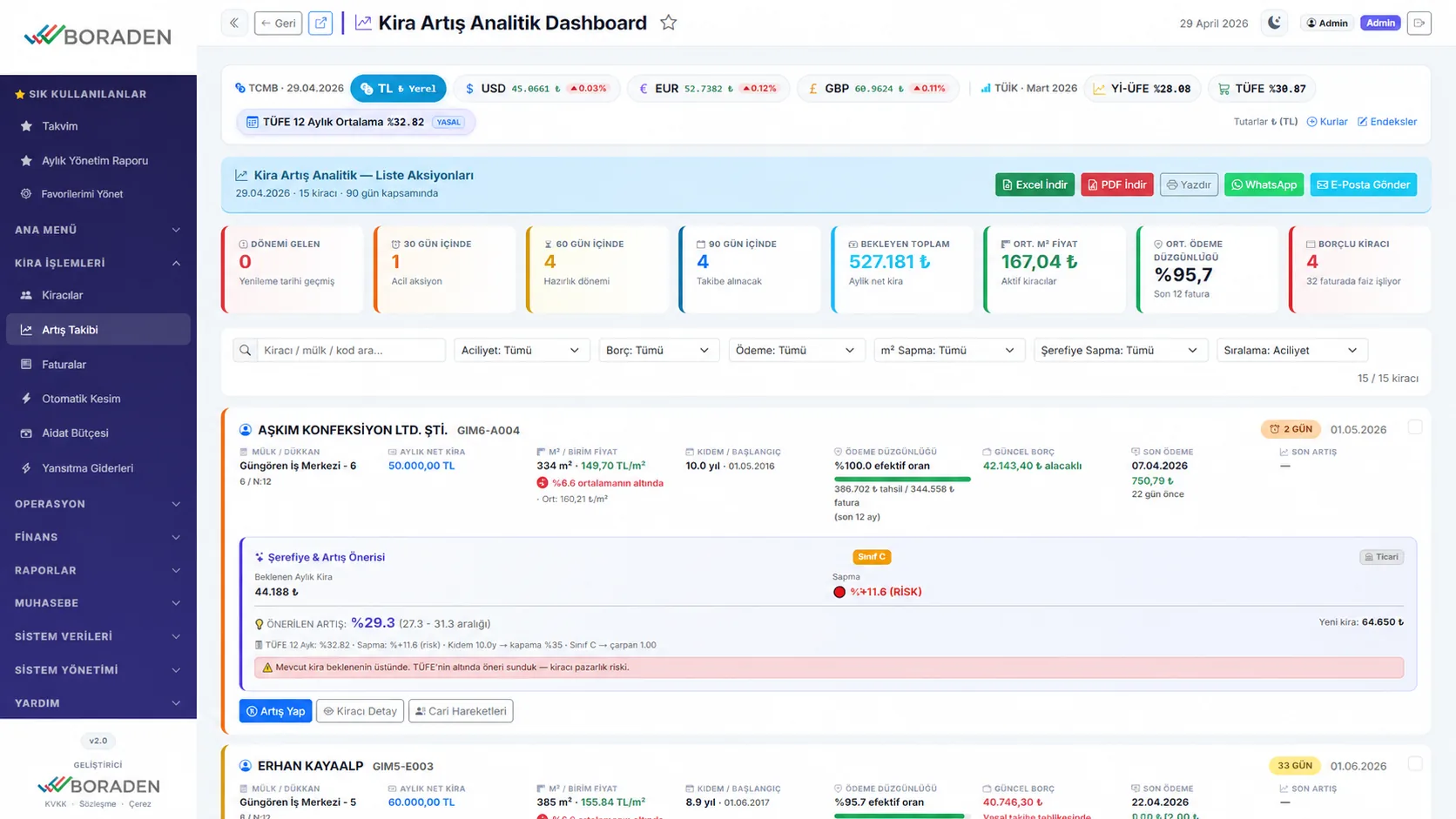Image resolution: width=1456 pixels, height=819 pixels.
Task: Toggle dark mode moon icon
Action: tap(1274, 23)
